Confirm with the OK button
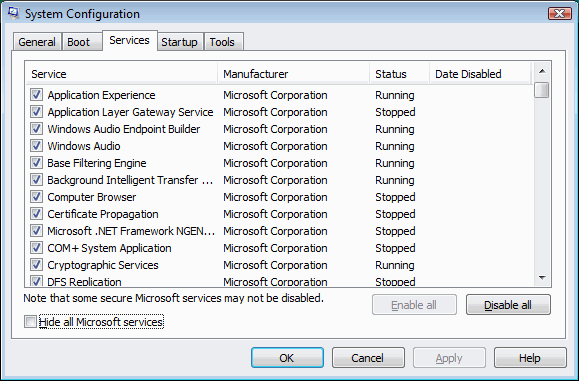Viewport: 579px width, 381px height. click(287, 358)
